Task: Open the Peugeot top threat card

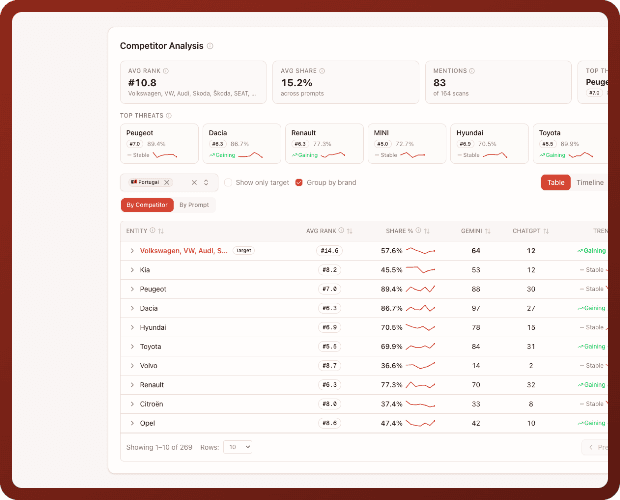Action: (x=159, y=143)
